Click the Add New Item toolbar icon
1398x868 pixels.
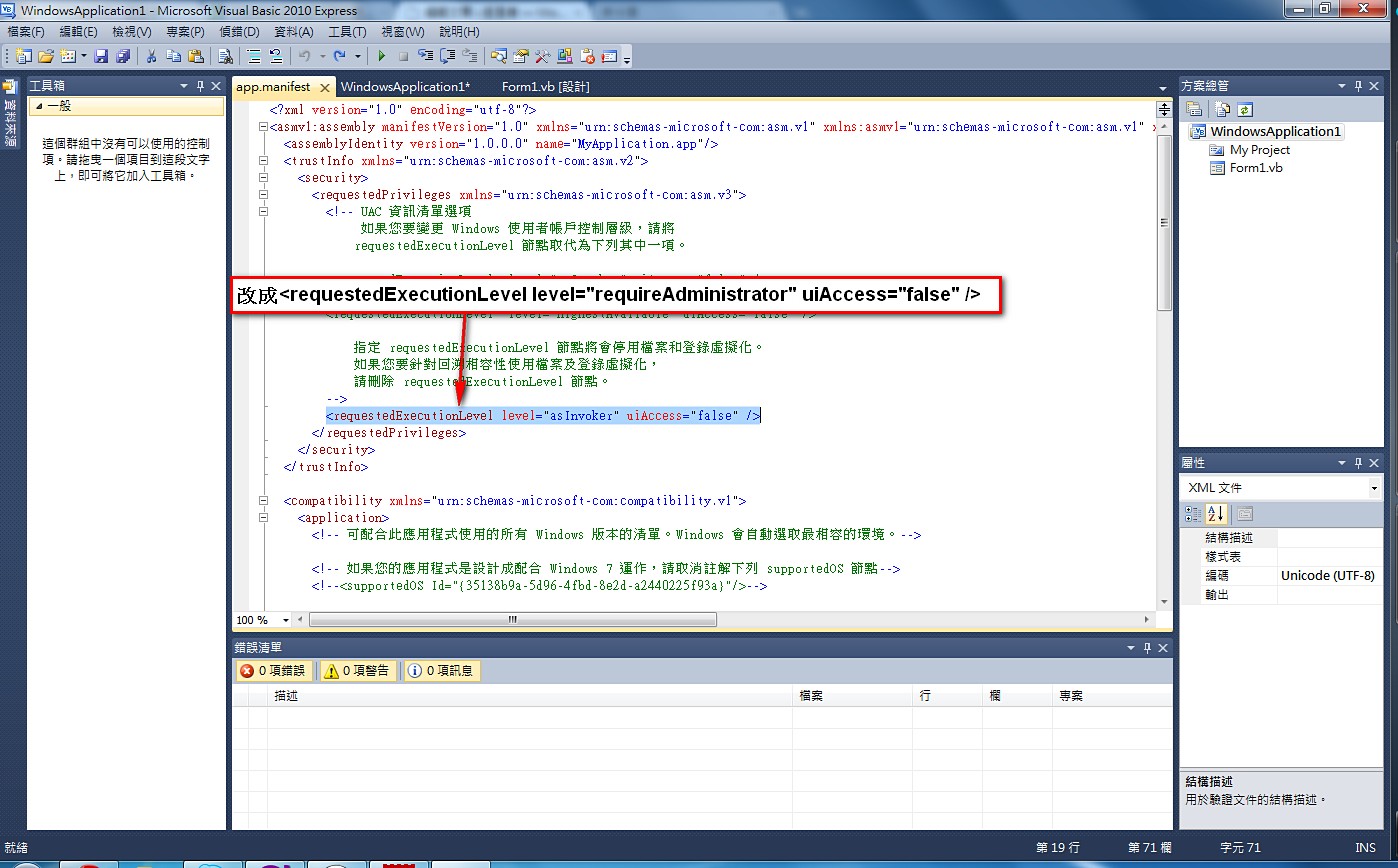tap(68, 56)
